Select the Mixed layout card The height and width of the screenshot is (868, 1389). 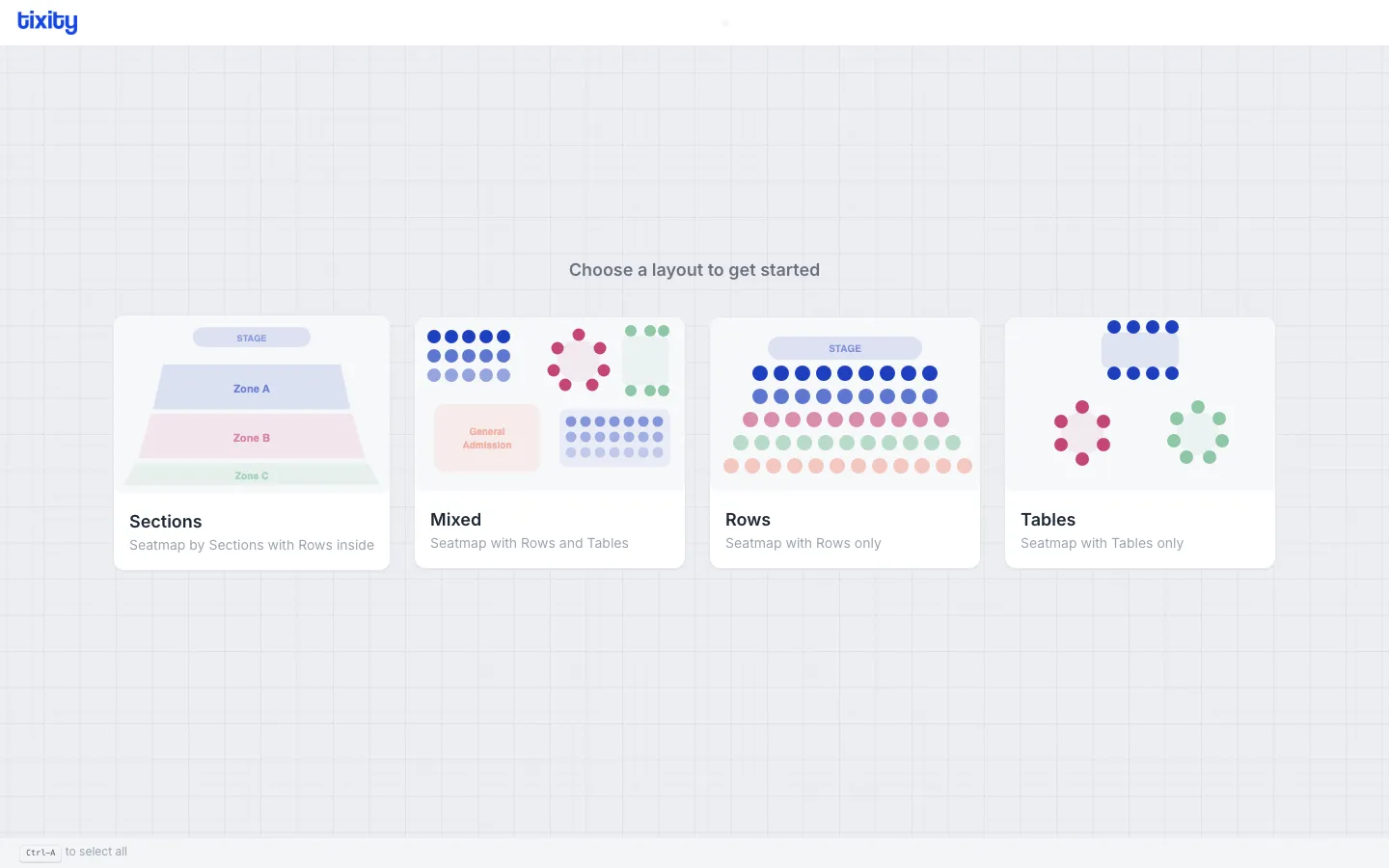(x=549, y=442)
